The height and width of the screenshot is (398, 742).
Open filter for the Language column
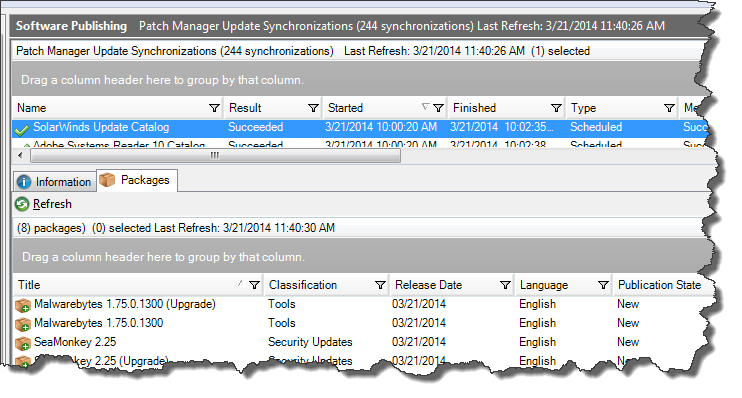pyautogui.click(x=603, y=285)
